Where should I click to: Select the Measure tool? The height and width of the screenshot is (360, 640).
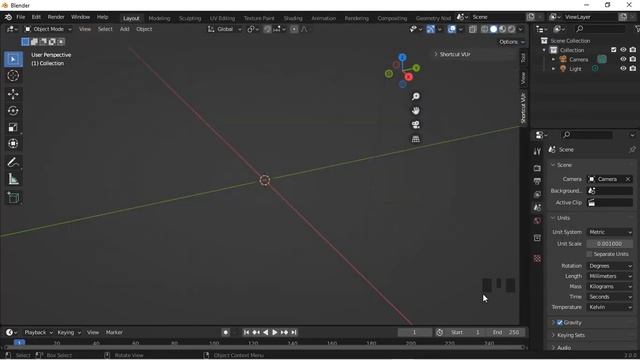[13, 179]
